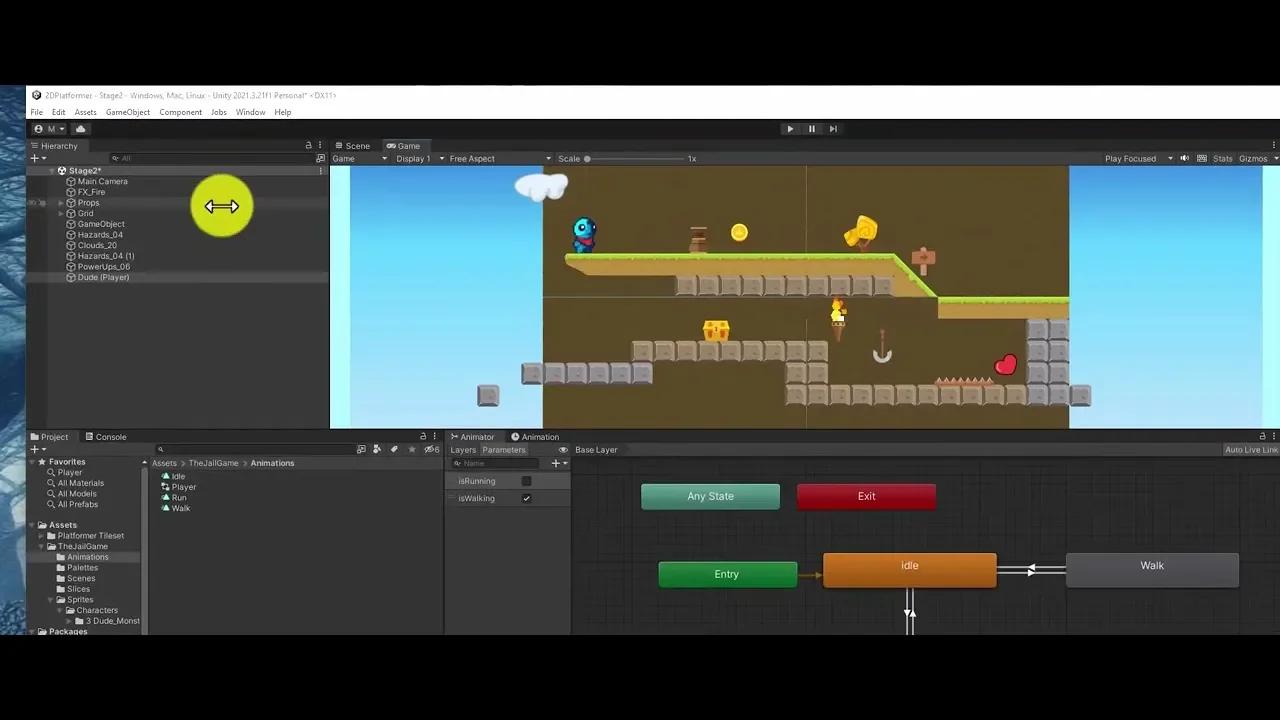This screenshot has width=1280, height=720.
Task: Mute game audio in the Game view toolbar
Action: pos(1186,158)
